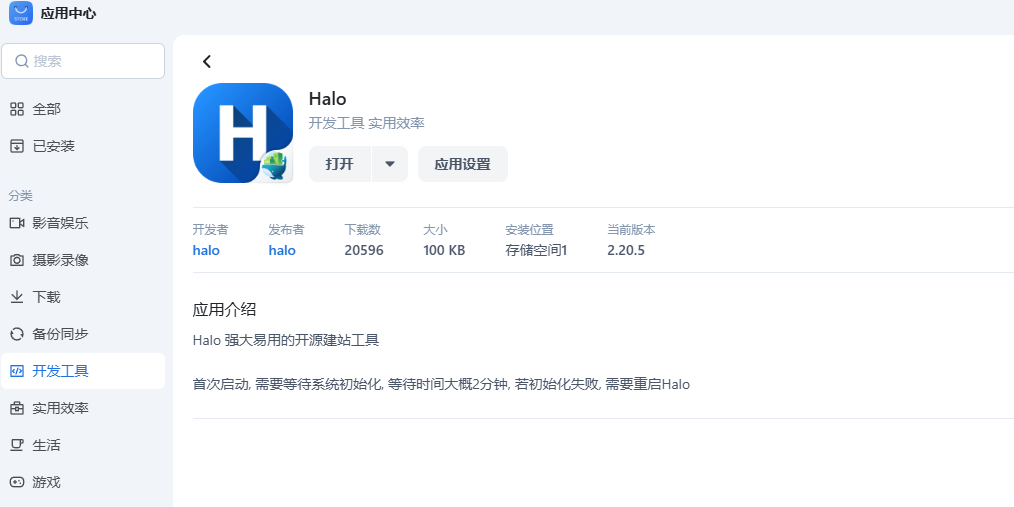Click the install location 存储空间1
Screen dimensions: 1014x507
click(x=536, y=250)
